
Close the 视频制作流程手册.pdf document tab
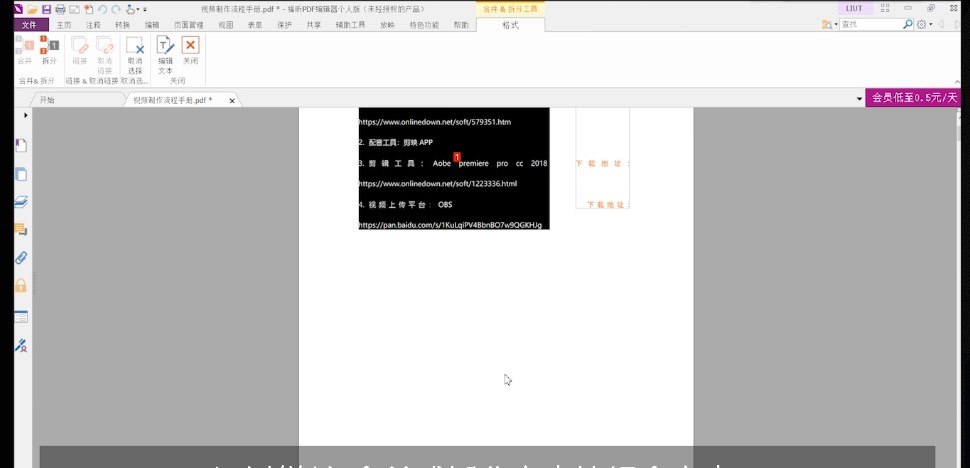pyautogui.click(x=232, y=100)
